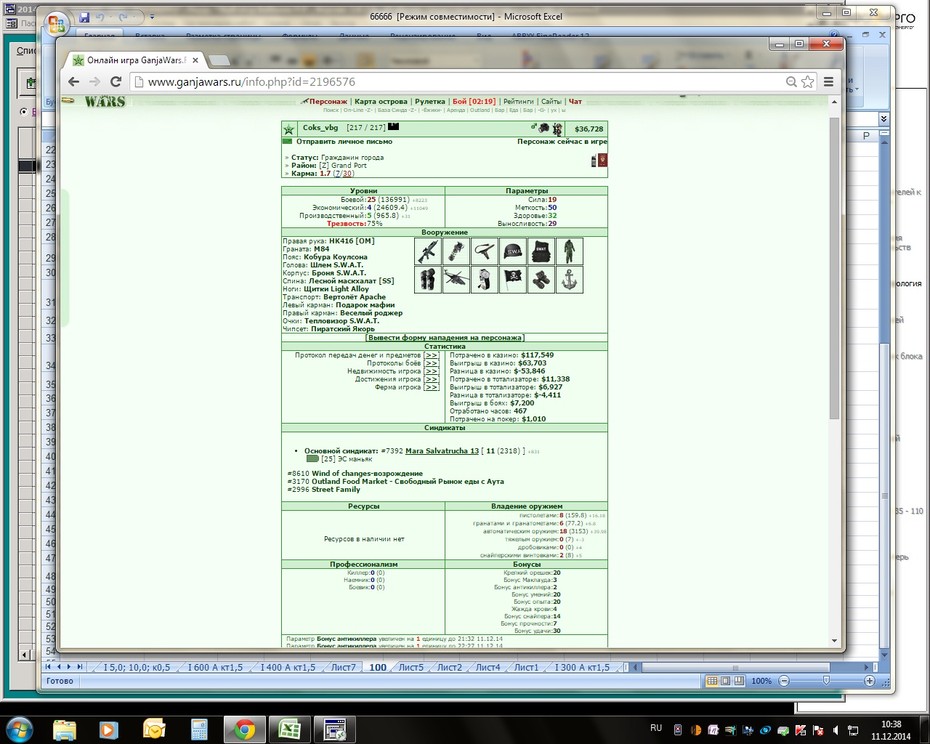
Task: Open the player real estate >> link
Action: 431,371
